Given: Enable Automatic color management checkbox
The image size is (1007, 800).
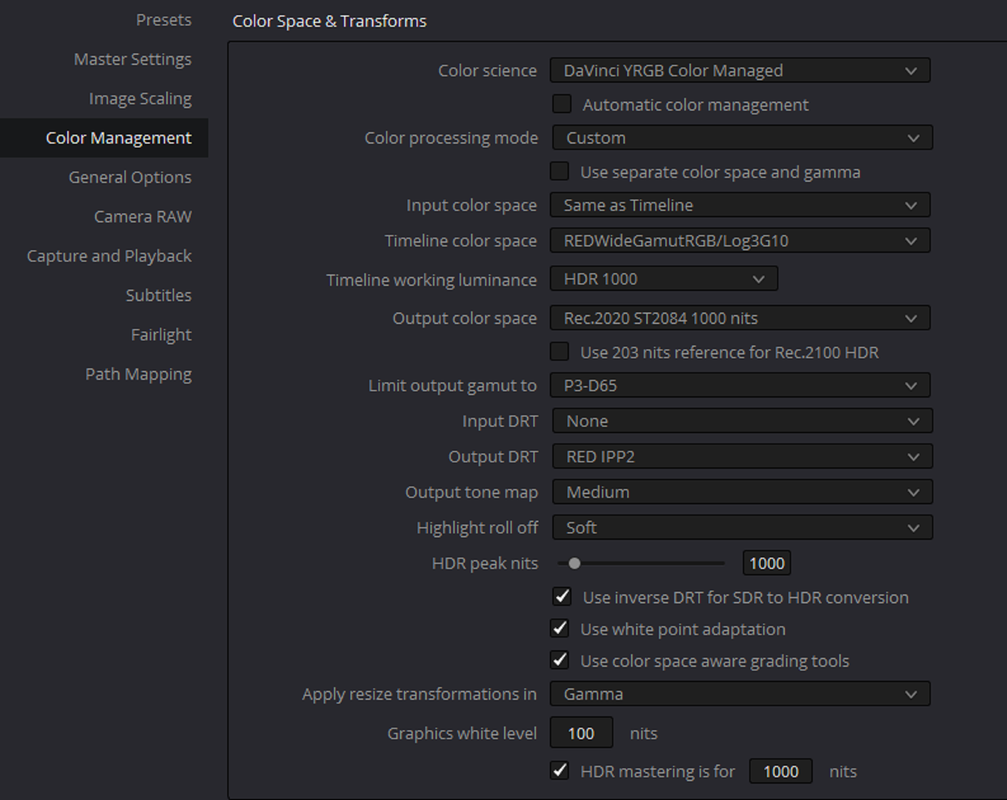Looking at the screenshot, I should click(x=562, y=103).
